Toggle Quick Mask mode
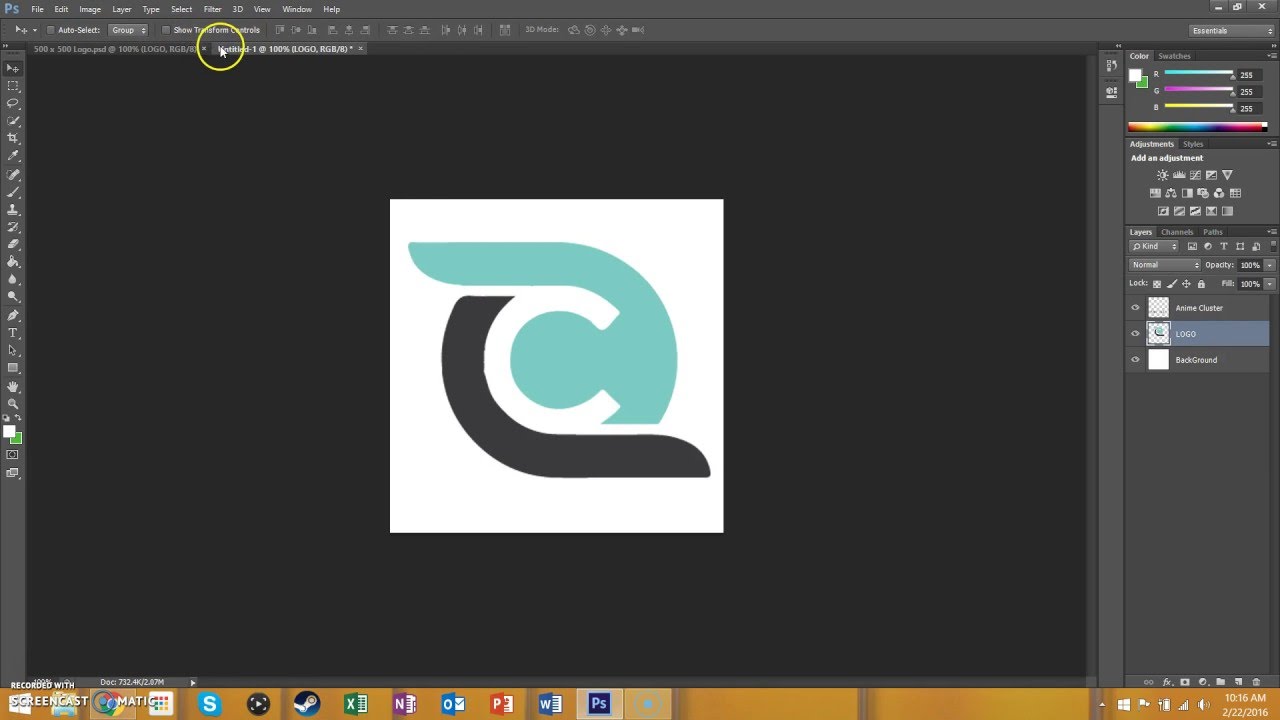This screenshot has width=1280, height=720. click(x=13, y=455)
